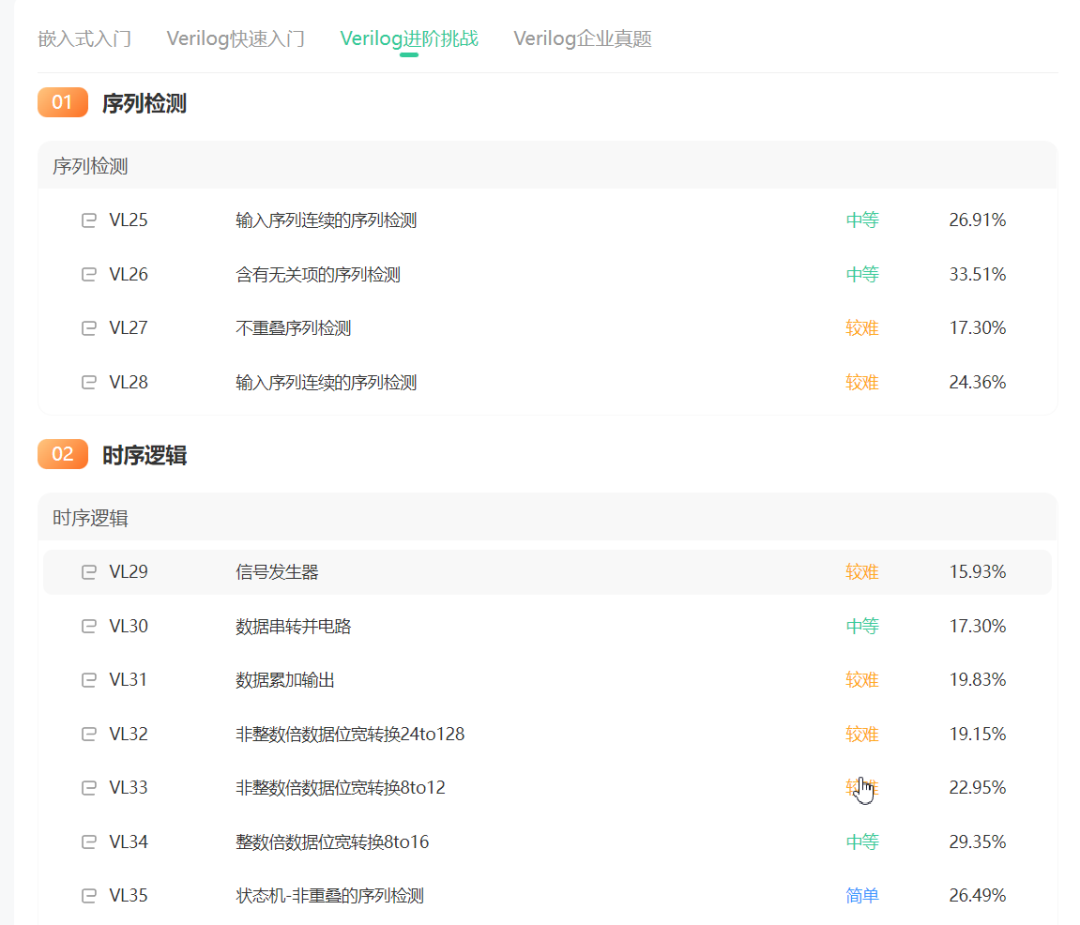Click the practice icon beside VL29
Image resolution: width=1080 pixels, height=925 pixels.
coord(89,572)
